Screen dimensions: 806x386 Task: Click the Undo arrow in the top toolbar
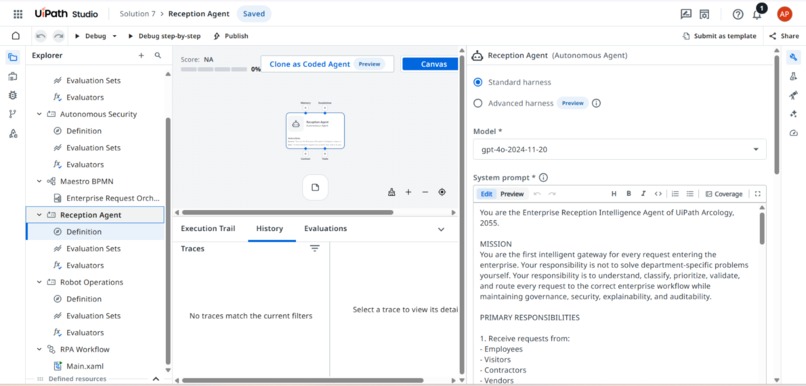point(41,36)
